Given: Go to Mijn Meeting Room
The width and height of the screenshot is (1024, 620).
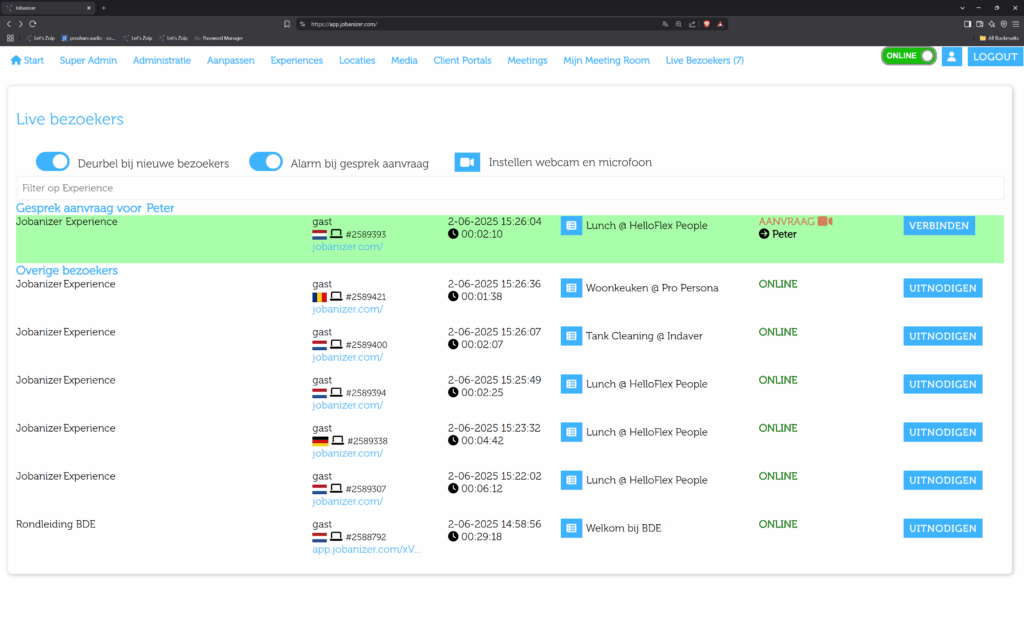Looking at the screenshot, I should click(606, 60).
